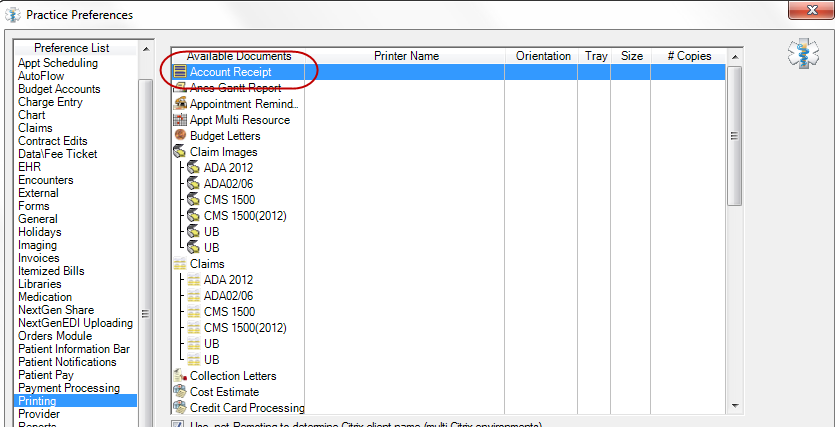Select Budget Accounts in Preference List
The image size is (835, 427).
click(x=59, y=89)
